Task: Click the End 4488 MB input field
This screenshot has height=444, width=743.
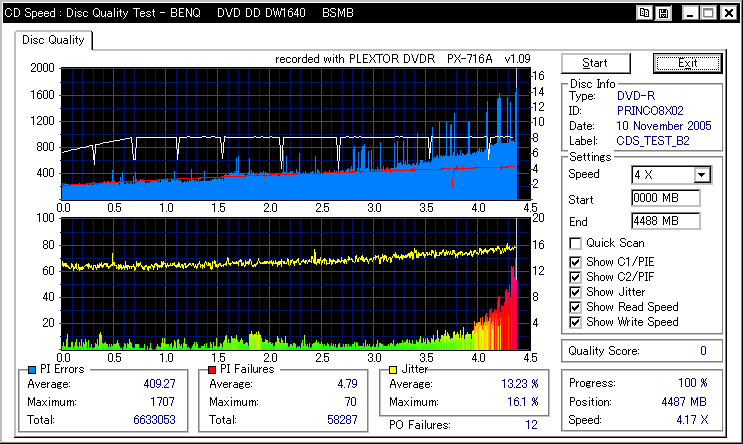Action: pos(666,220)
